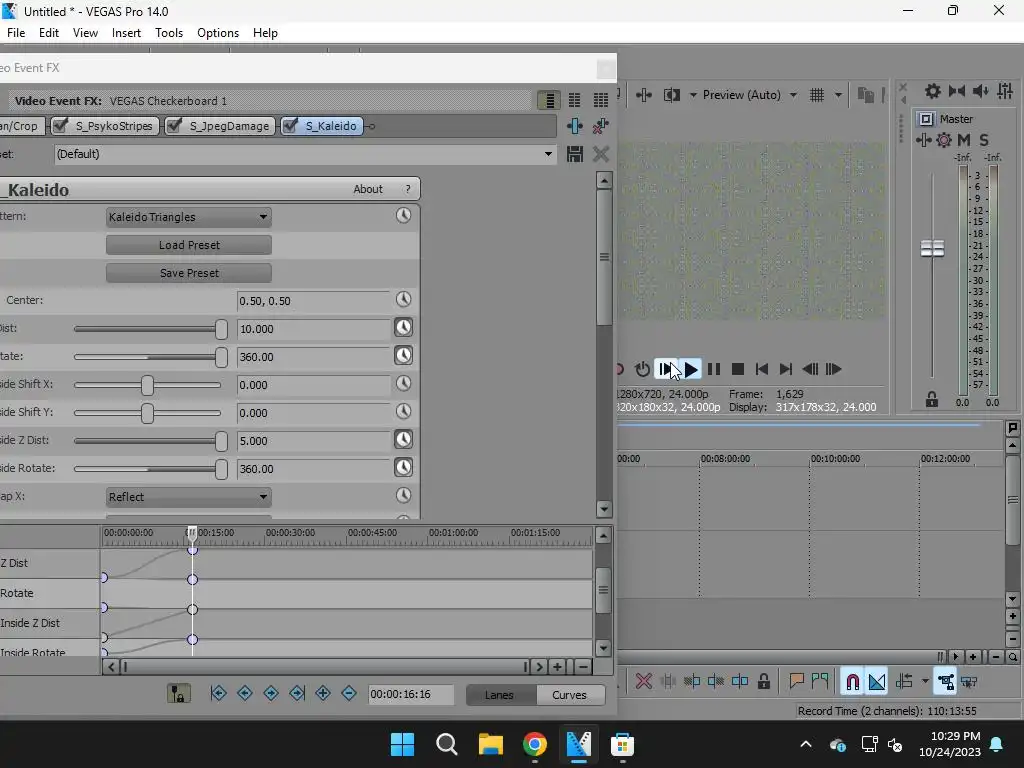This screenshot has width=1024, height=768.
Task: Click the Pause button in preview transport
Action: (x=714, y=369)
